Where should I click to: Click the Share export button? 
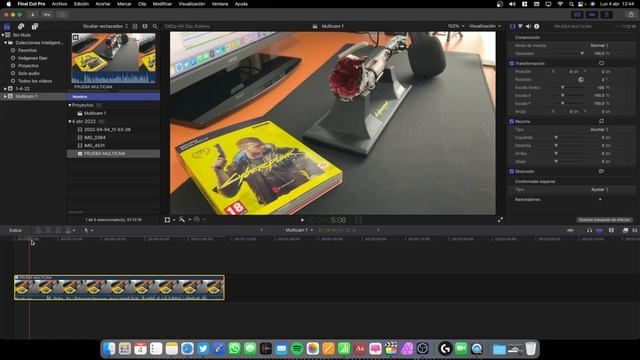click(631, 15)
